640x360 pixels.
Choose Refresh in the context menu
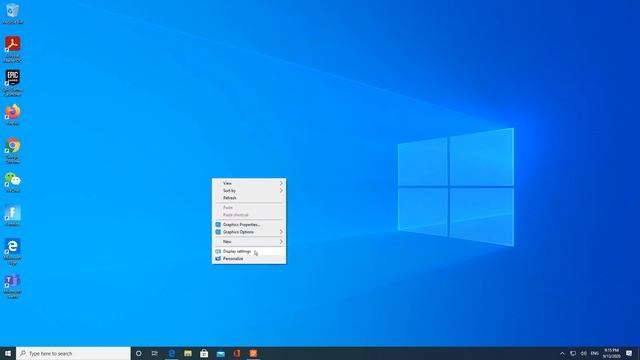coord(249,198)
